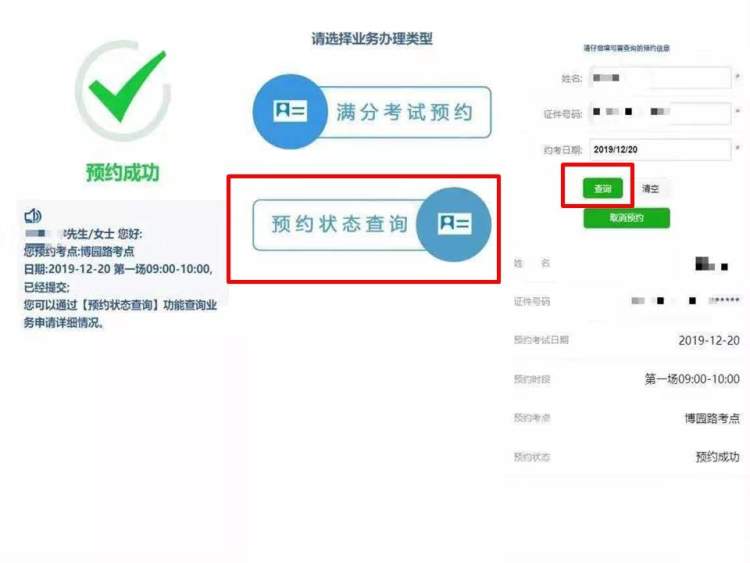Click the 清空 clear button
Image resolution: width=750 pixels, height=563 pixels.
tap(650, 188)
